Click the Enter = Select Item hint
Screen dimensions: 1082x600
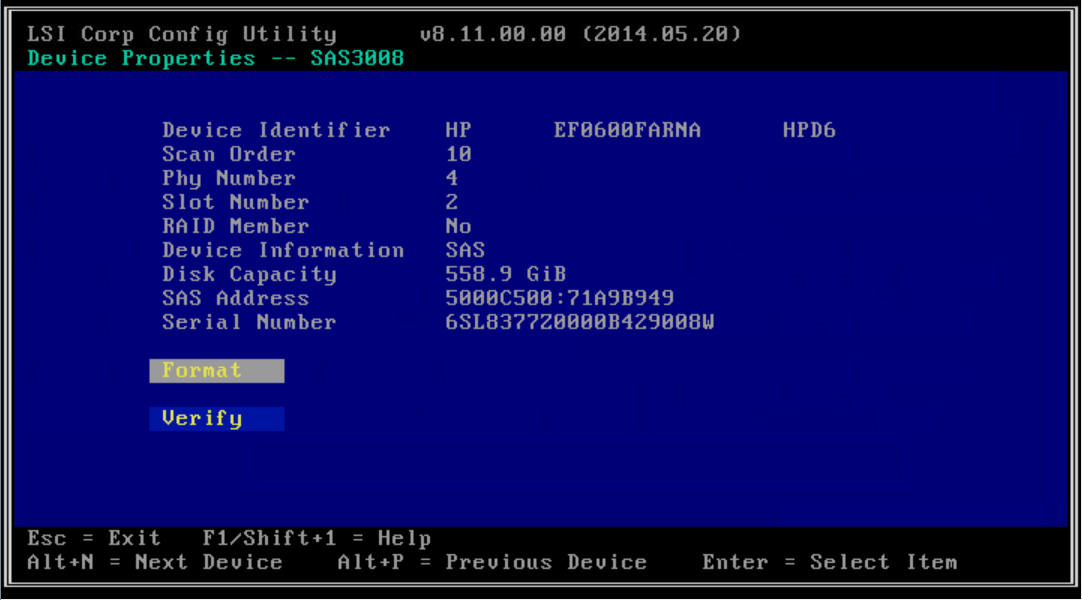(x=830, y=563)
